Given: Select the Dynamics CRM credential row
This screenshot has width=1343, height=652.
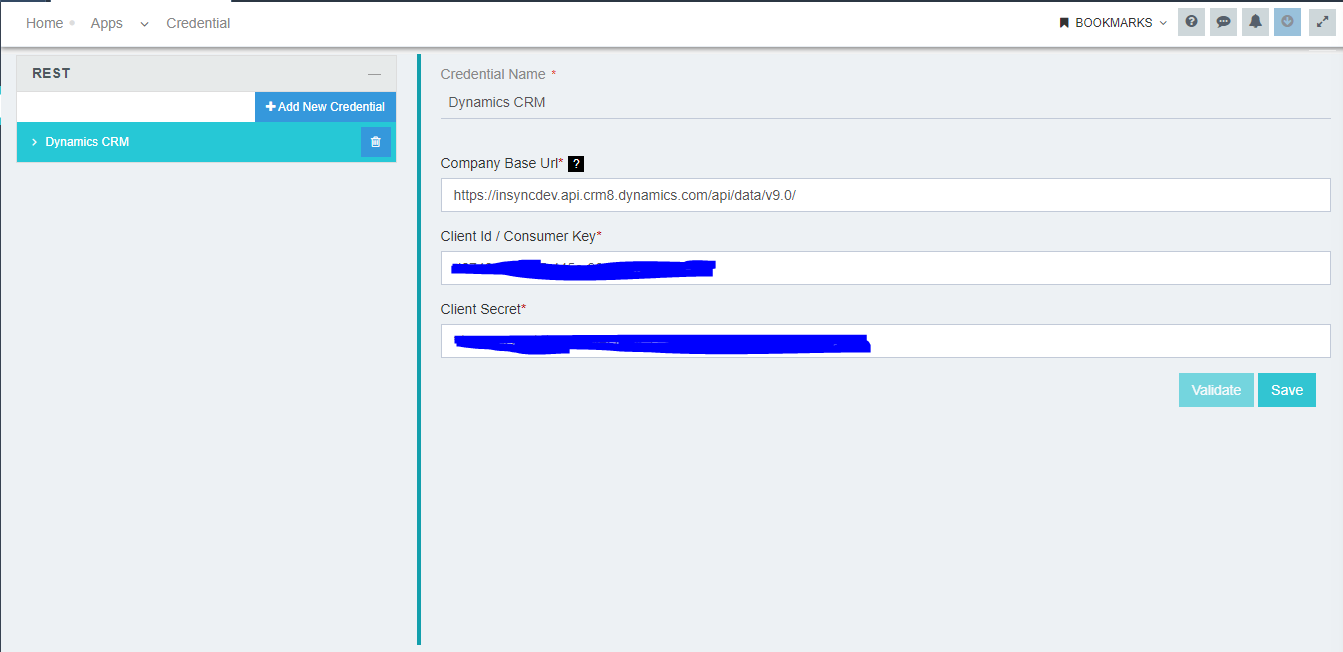Looking at the screenshot, I should point(206,142).
